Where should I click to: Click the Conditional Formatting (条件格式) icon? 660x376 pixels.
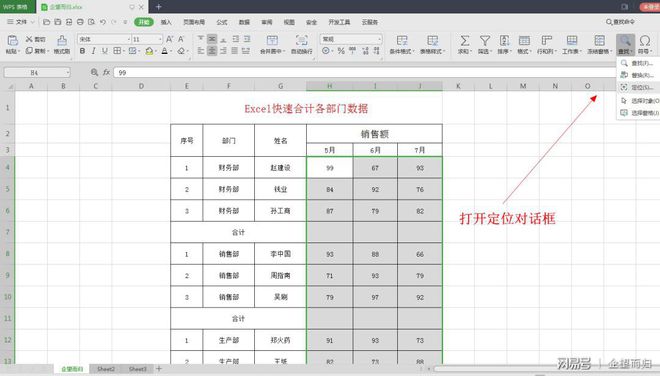pos(402,40)
